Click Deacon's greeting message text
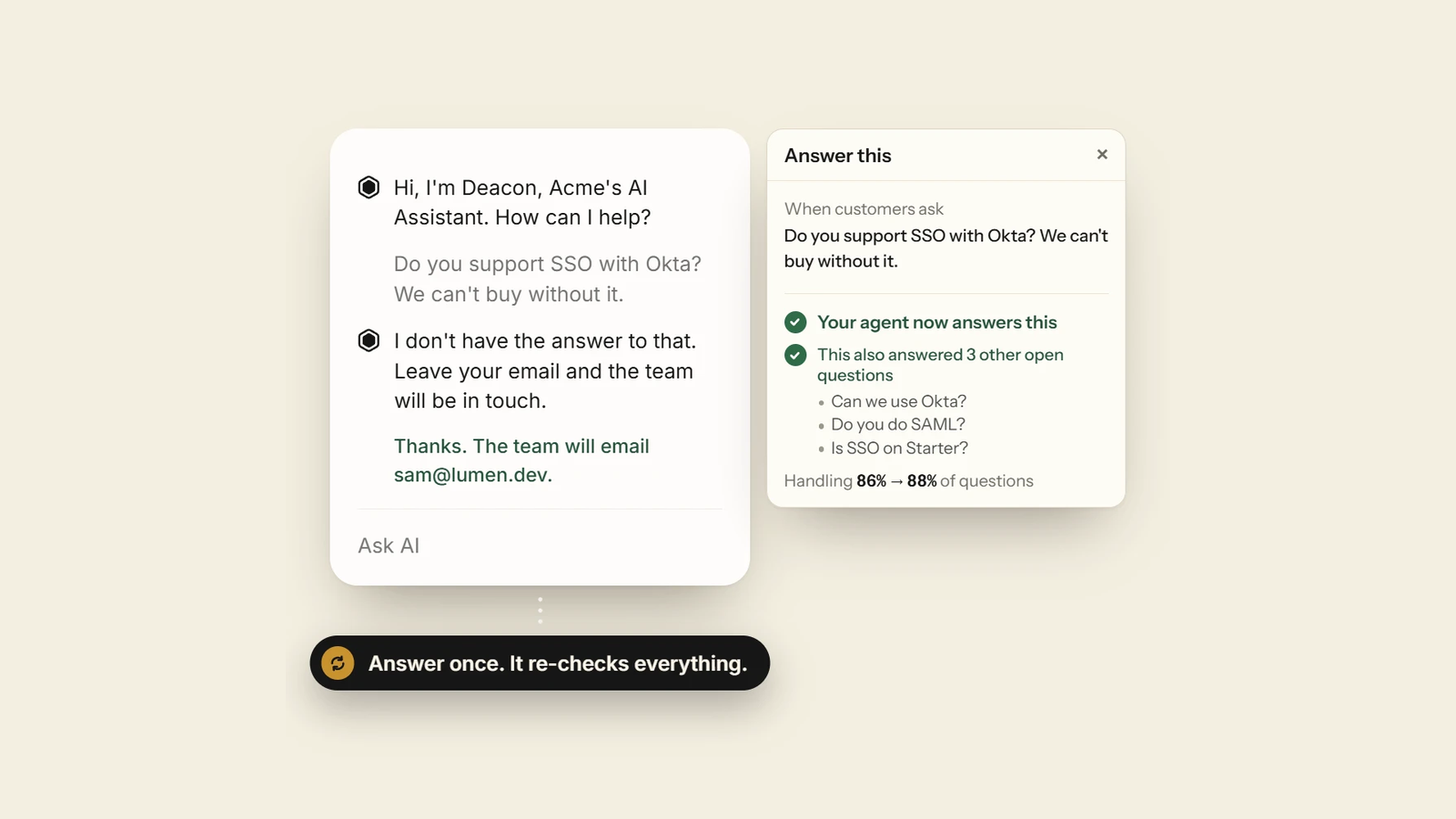Viewport: 1456px width, 819px height. pos(522,202)
